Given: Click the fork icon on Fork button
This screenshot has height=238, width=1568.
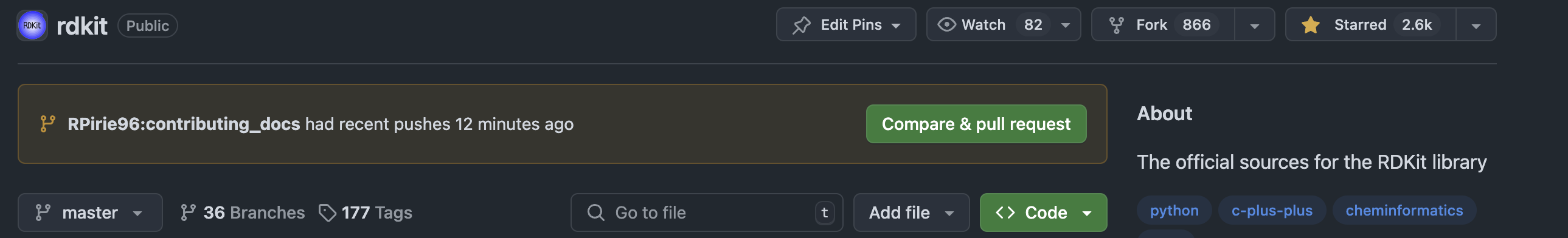Looking at the screenshot, I should [x=1116, y=25].
